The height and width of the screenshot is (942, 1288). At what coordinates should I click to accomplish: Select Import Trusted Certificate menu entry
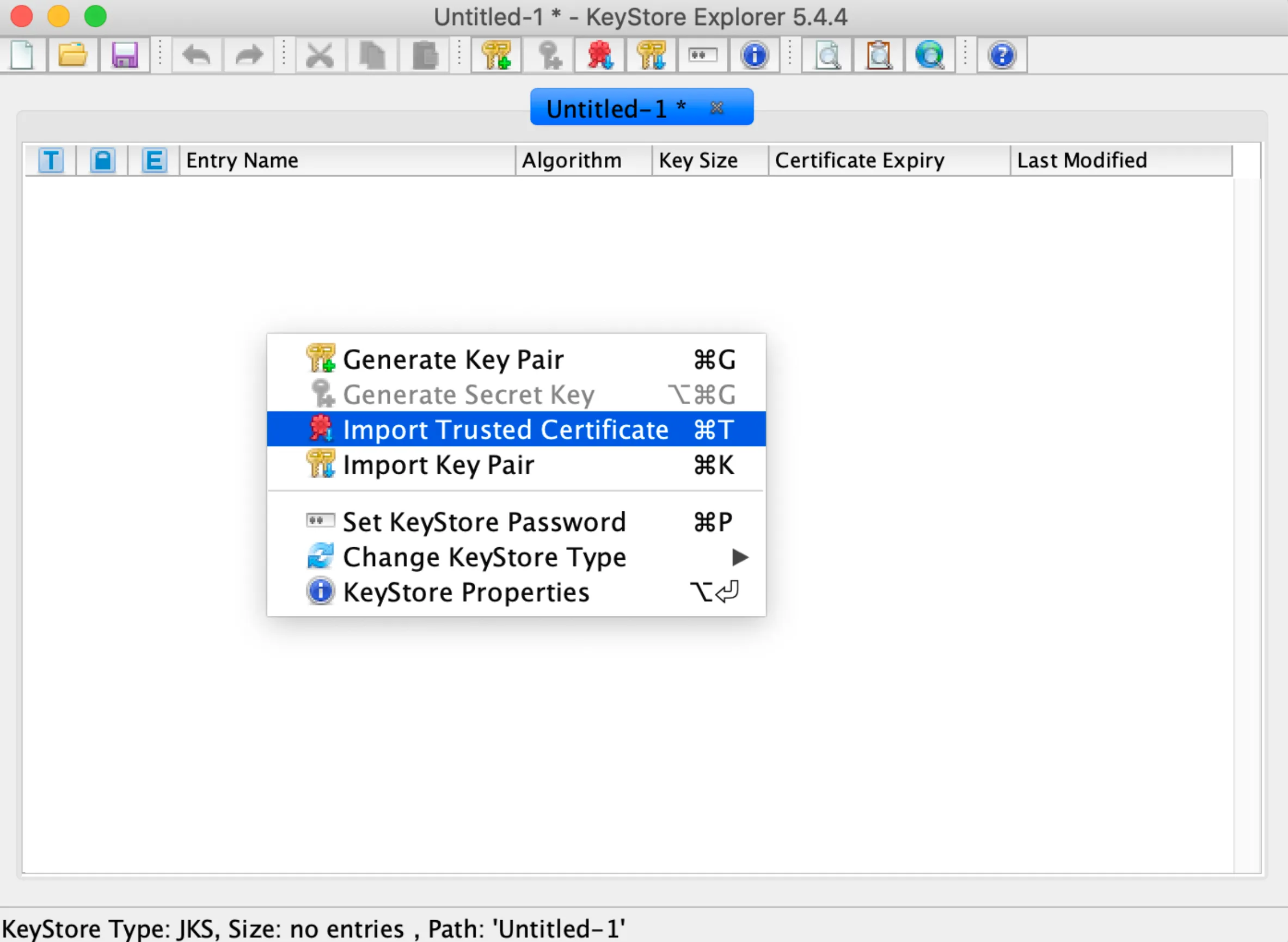coord(516,429)
